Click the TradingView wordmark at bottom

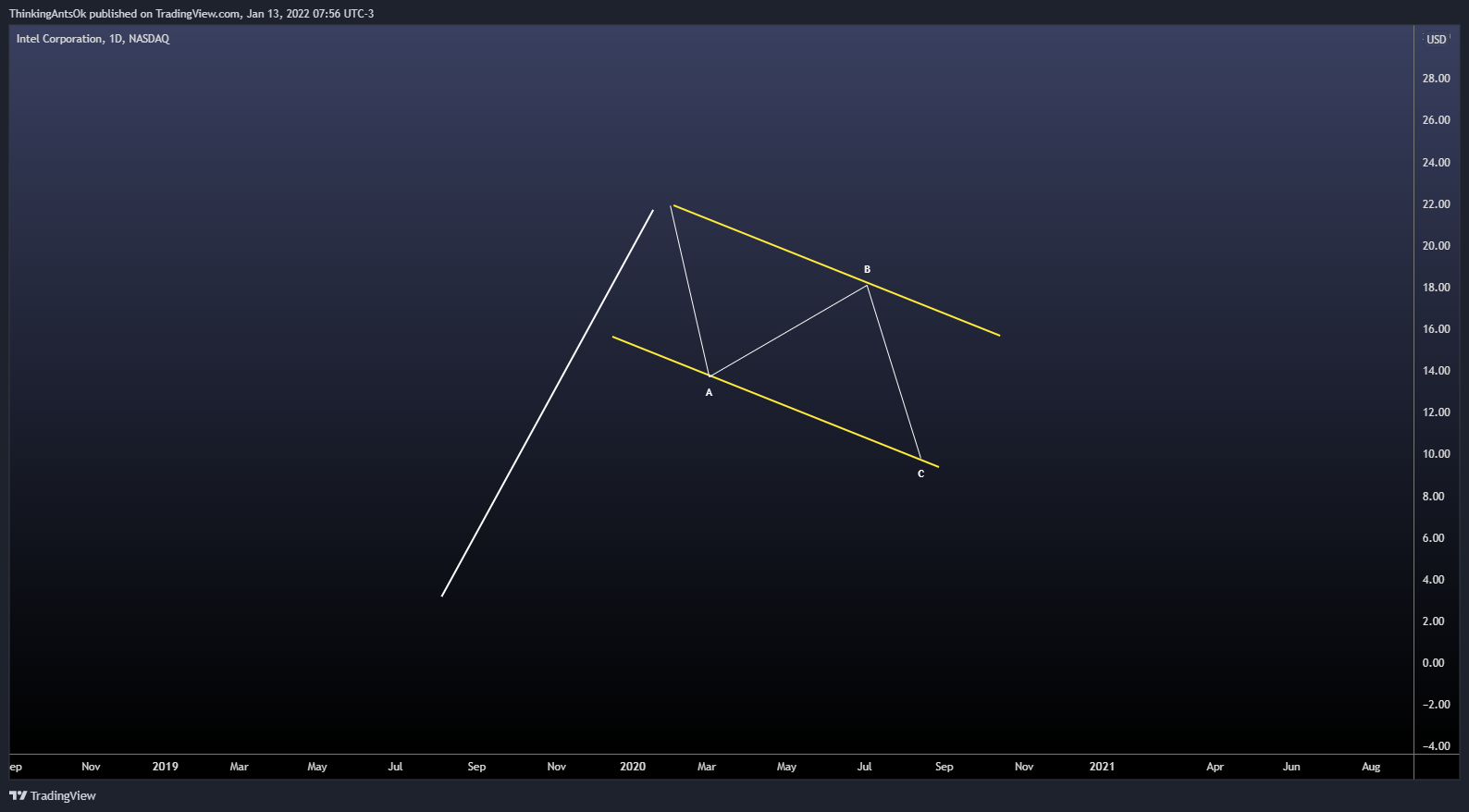pyautogui.click(x=63, y=795)
